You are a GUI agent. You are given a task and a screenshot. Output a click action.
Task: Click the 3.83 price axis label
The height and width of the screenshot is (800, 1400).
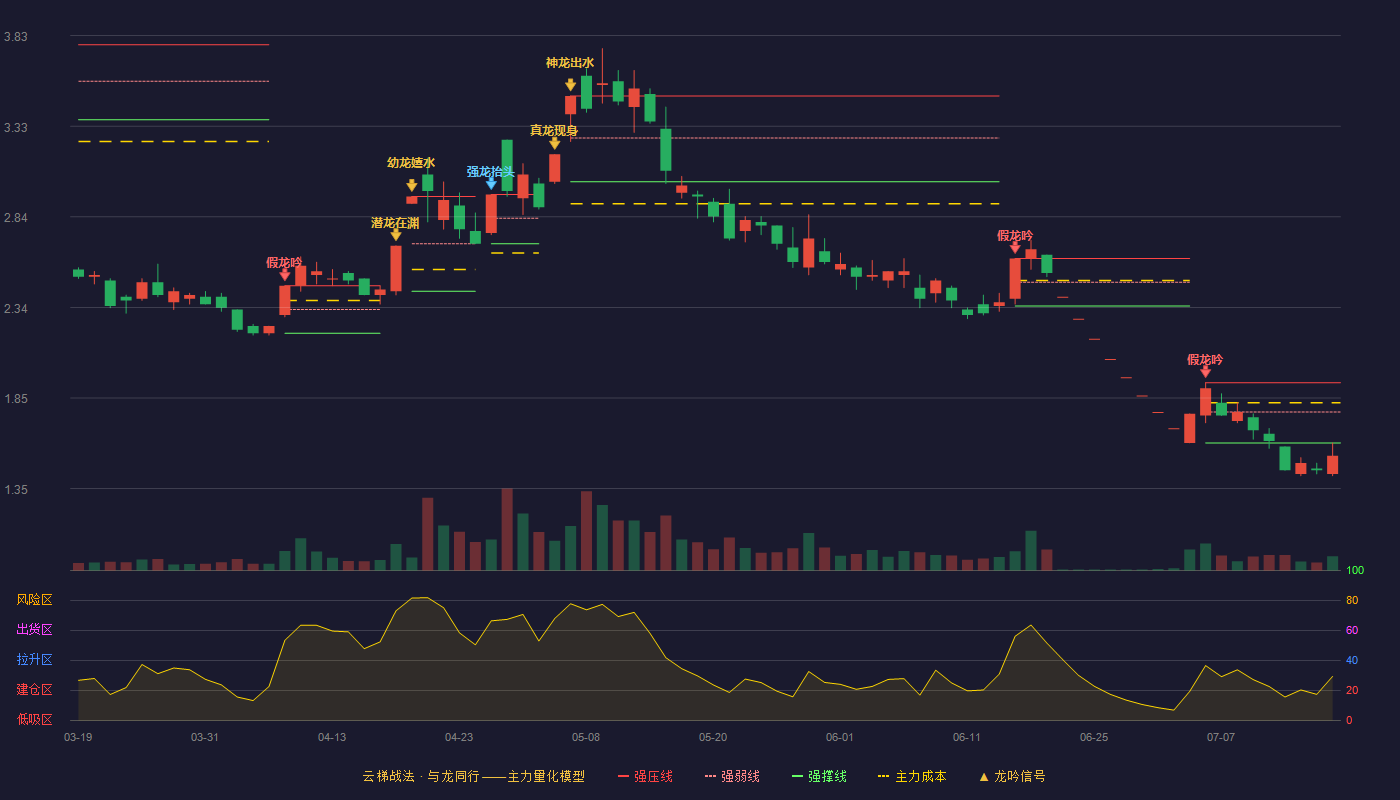tap(16, 37)
